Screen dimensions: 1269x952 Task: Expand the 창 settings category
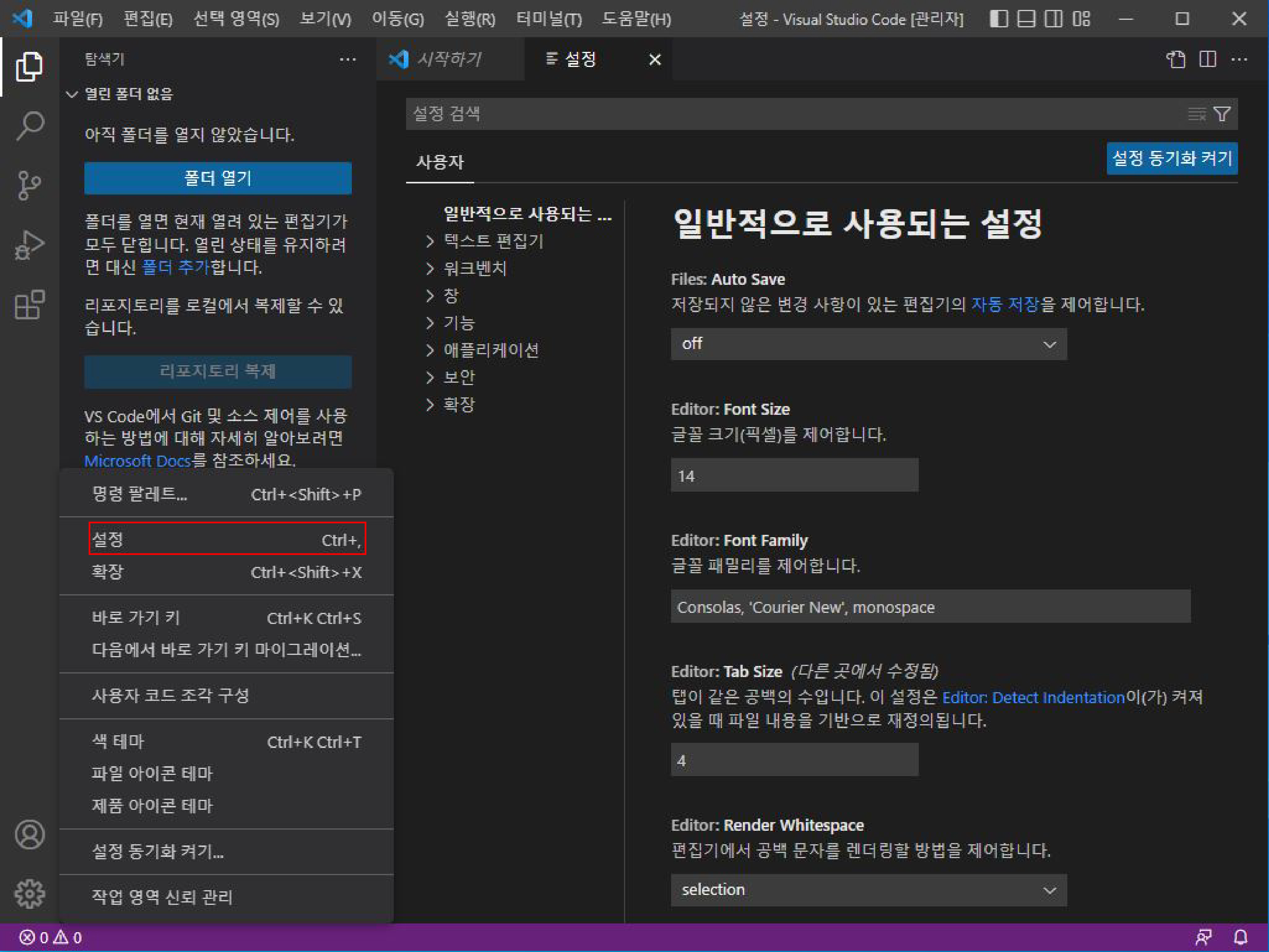[x=431, y=296]
